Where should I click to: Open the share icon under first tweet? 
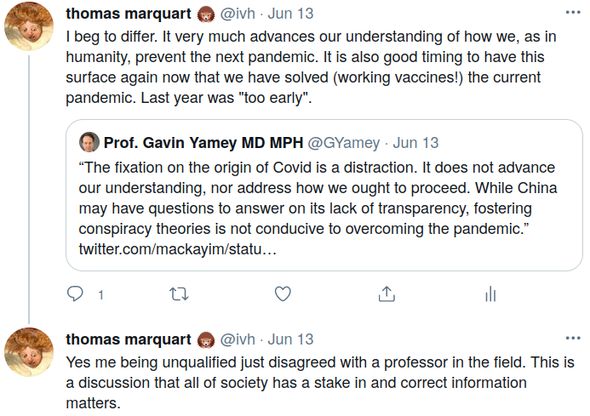386,294
